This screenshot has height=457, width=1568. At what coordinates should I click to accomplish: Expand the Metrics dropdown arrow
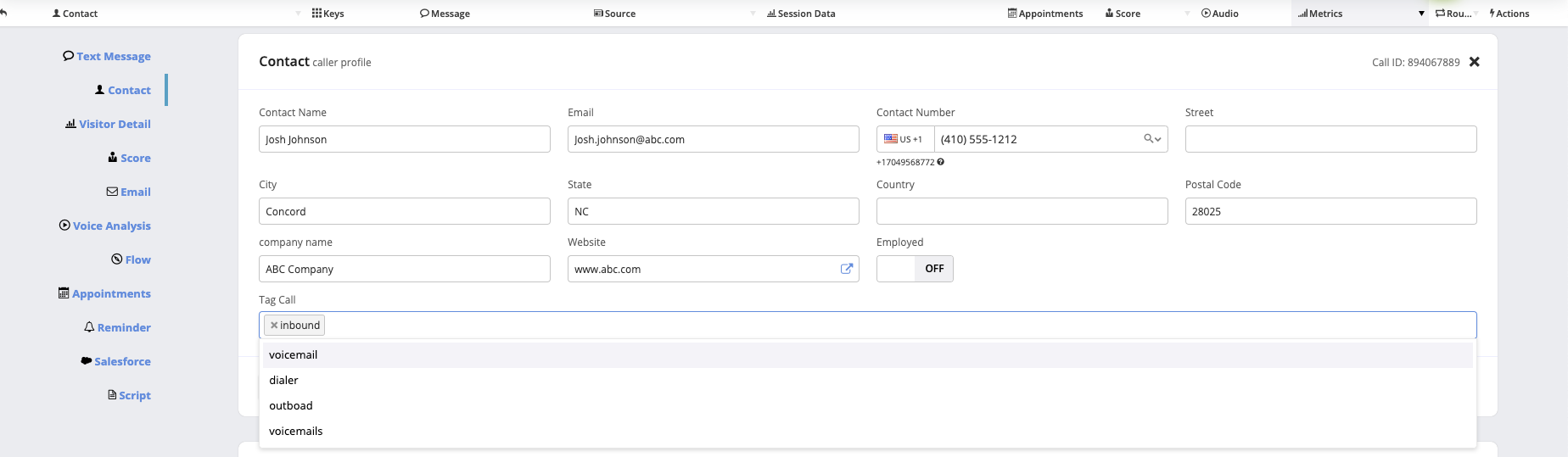pyautogui.click(x=1421, y=14)
